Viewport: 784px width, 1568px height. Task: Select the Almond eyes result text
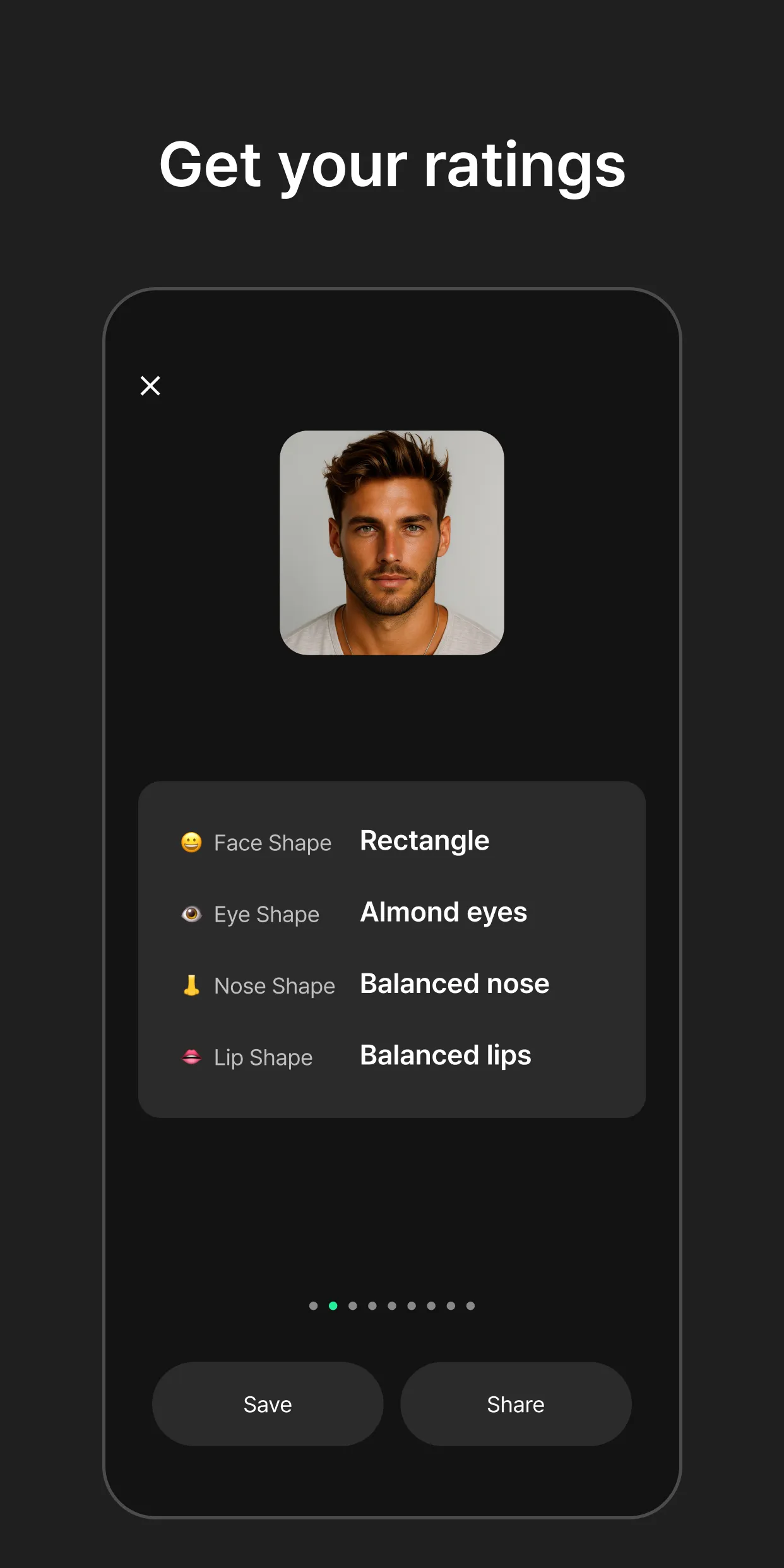443,912
